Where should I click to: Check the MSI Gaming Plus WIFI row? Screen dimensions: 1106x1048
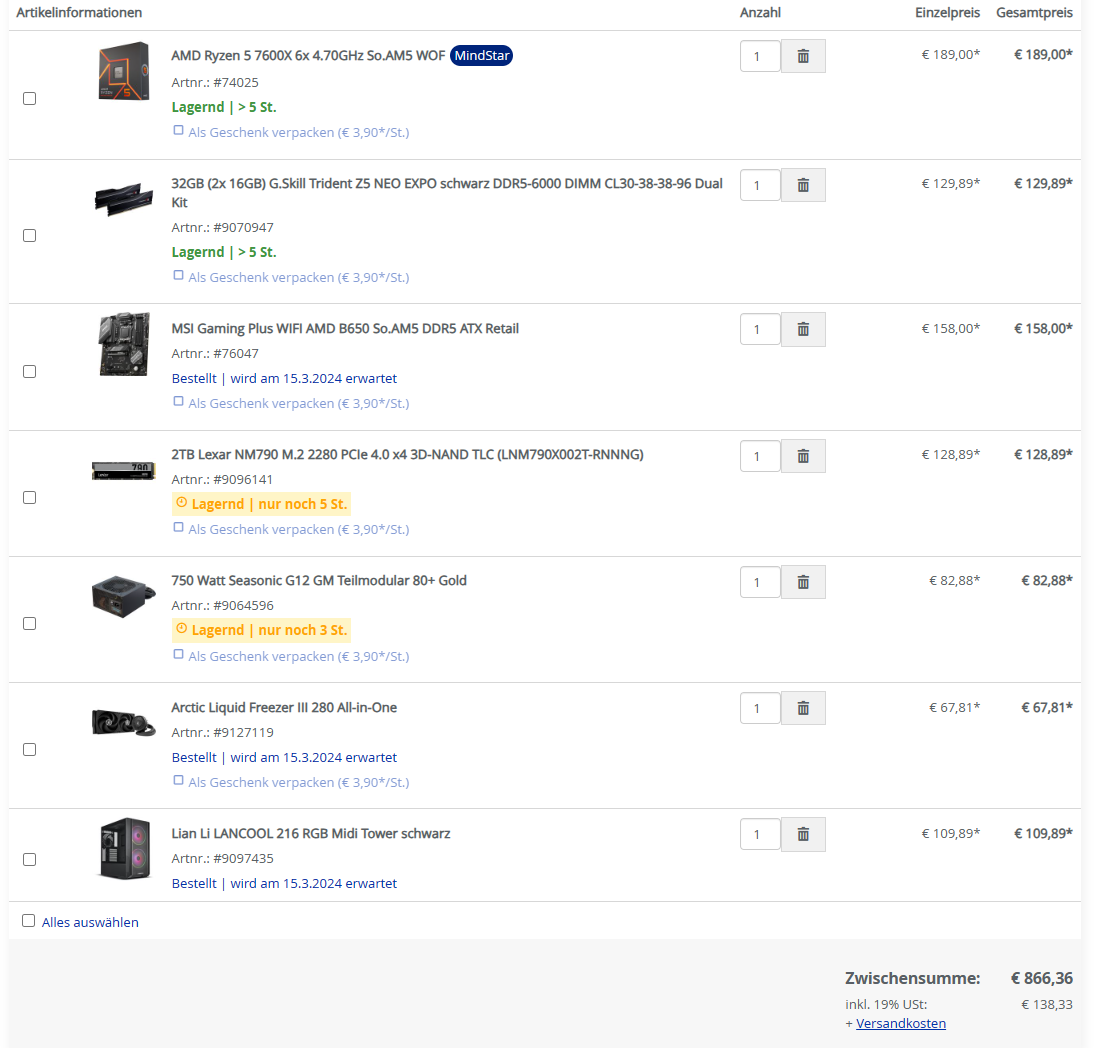pyautogui.click(x=30, y=372)
